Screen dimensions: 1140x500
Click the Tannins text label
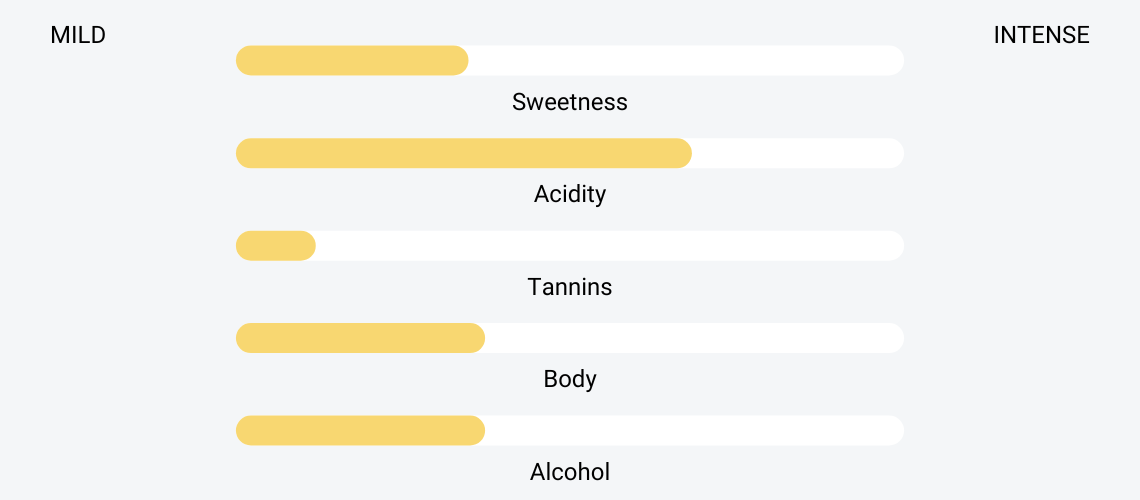569,287
